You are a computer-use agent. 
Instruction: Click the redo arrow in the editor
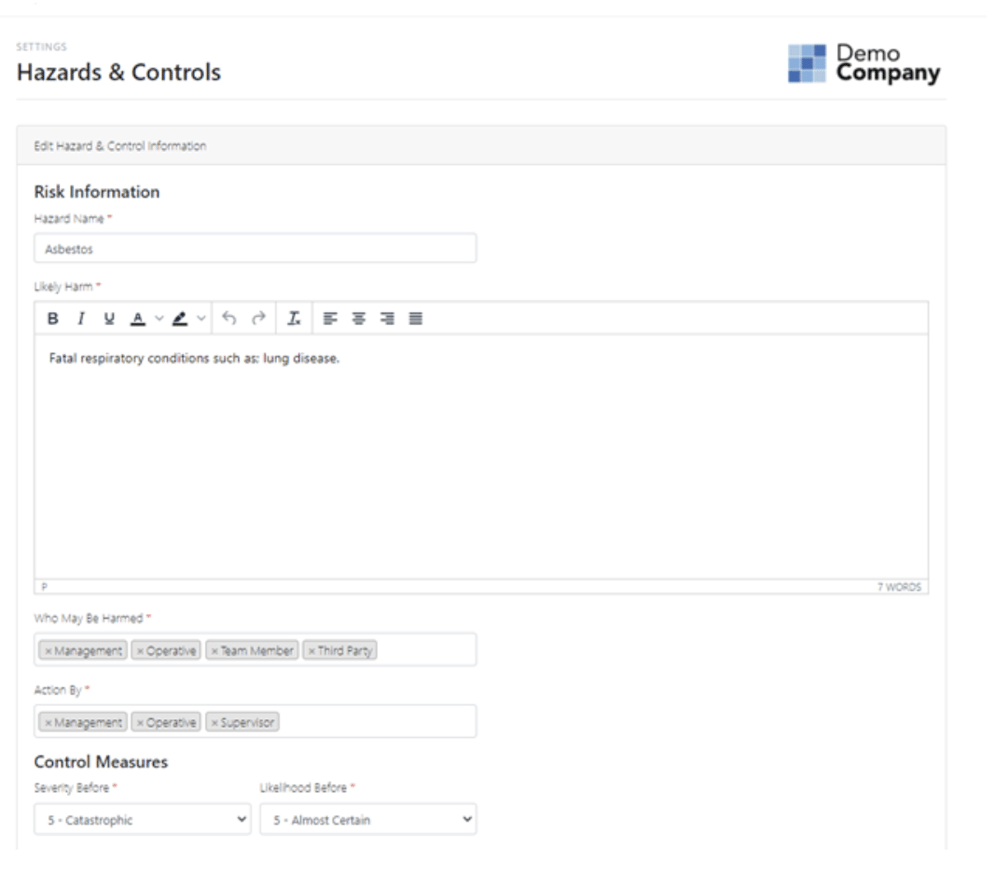(x=258, y=318)
